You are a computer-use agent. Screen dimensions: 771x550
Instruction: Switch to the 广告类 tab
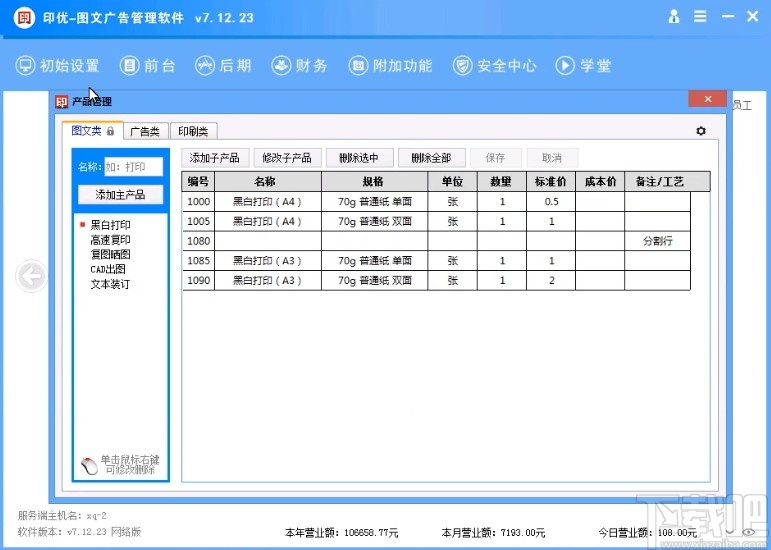145,131
